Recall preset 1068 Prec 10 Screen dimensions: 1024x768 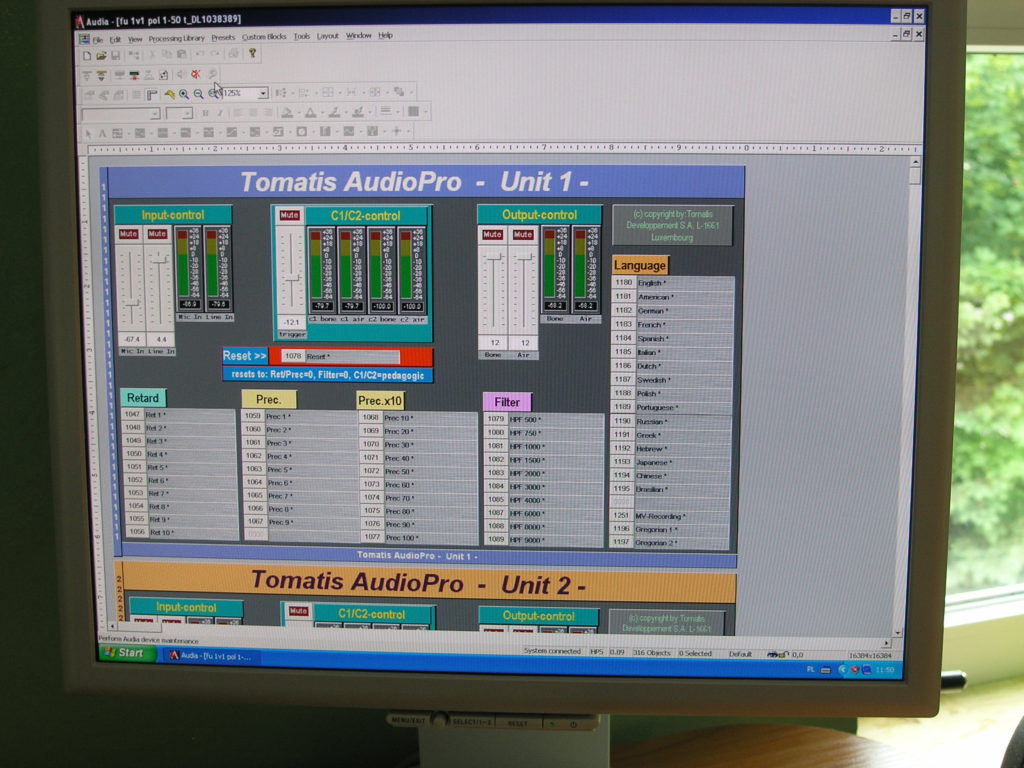pos(418,418)
